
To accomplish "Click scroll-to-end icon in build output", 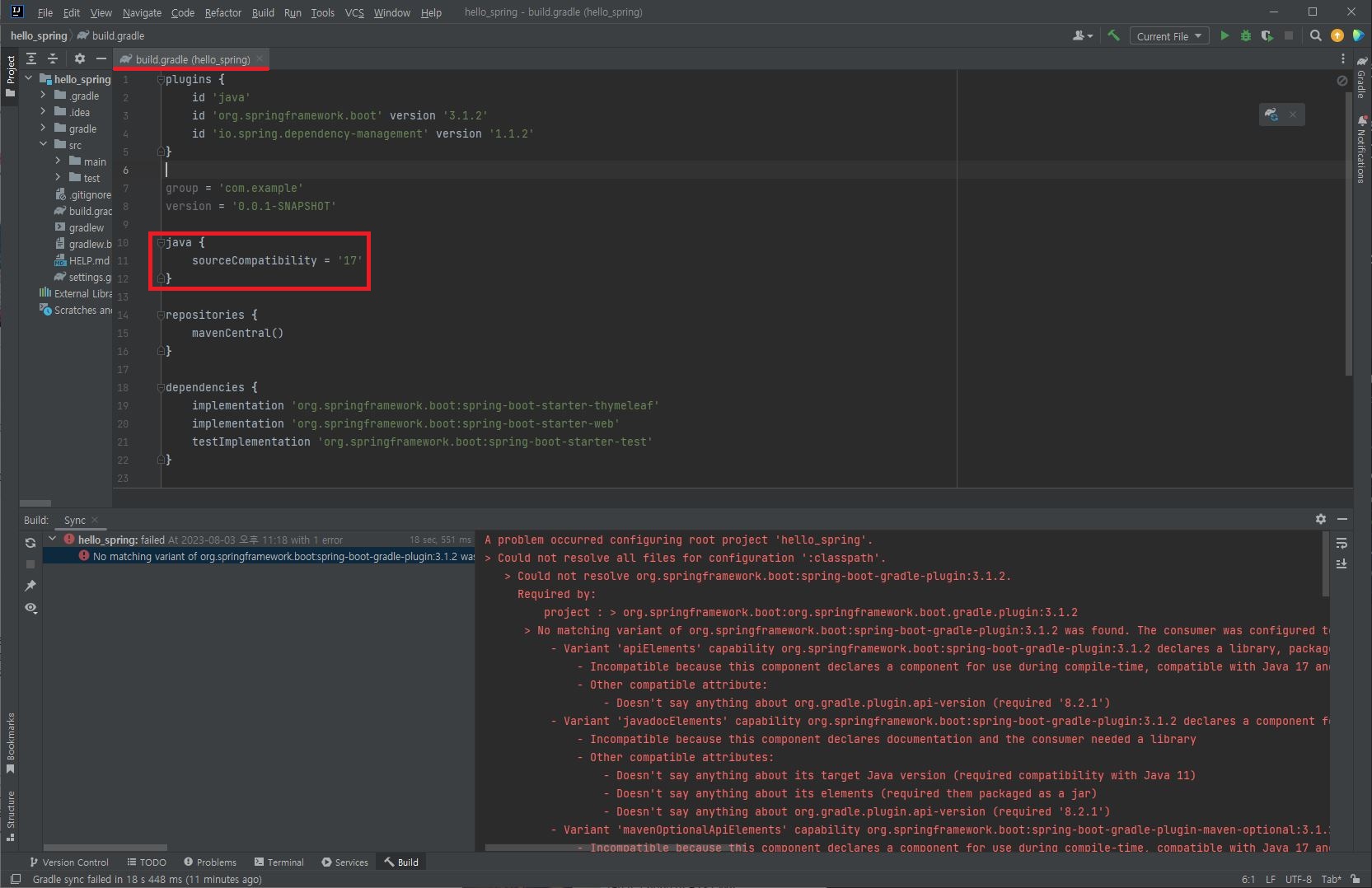I will tap(1342, 564).
